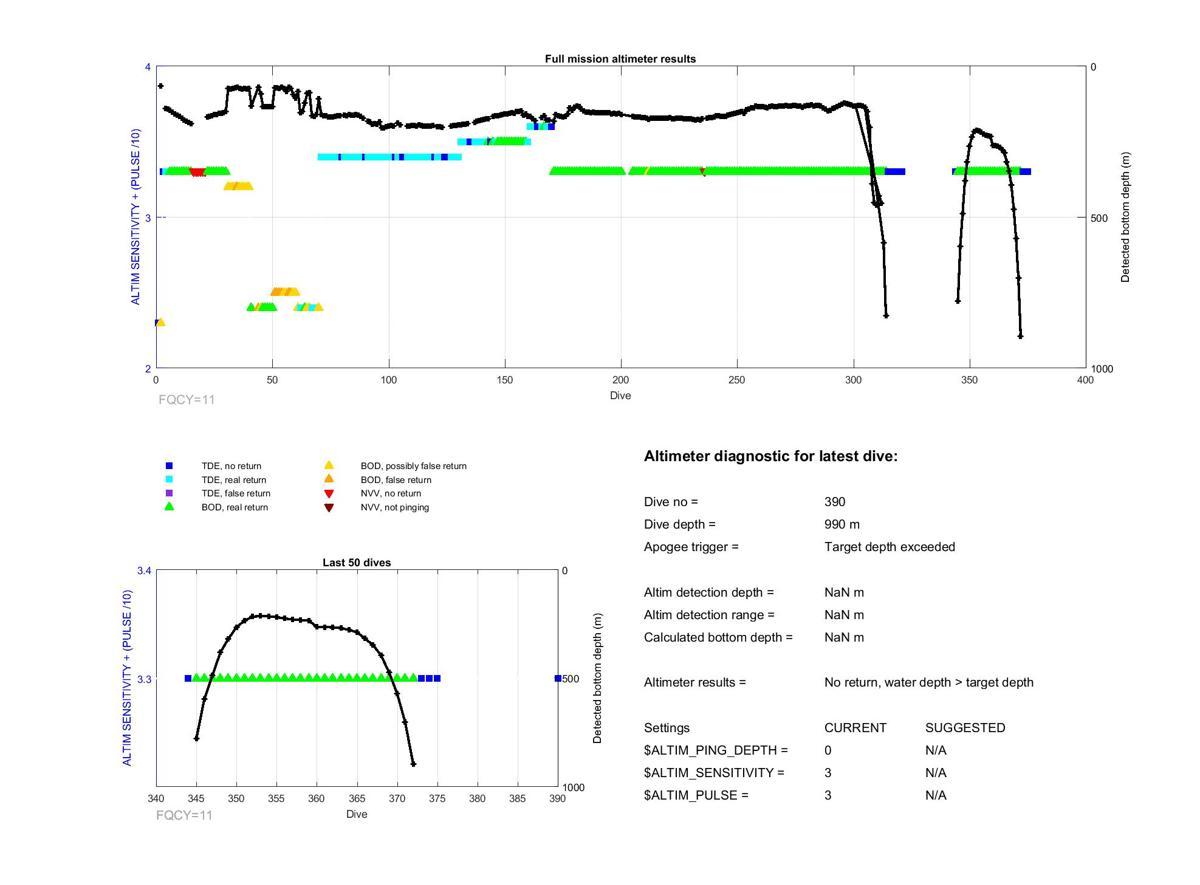Click the cyan square TDE real return legend marker
Screen dimensions: 1200x885
point(169,480)
